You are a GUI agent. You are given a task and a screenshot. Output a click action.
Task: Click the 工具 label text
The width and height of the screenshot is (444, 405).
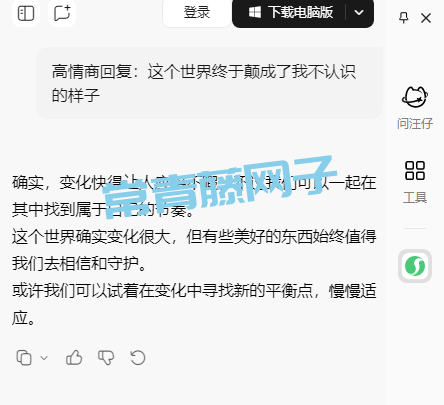pyautogui.click(x=415, y=198)
